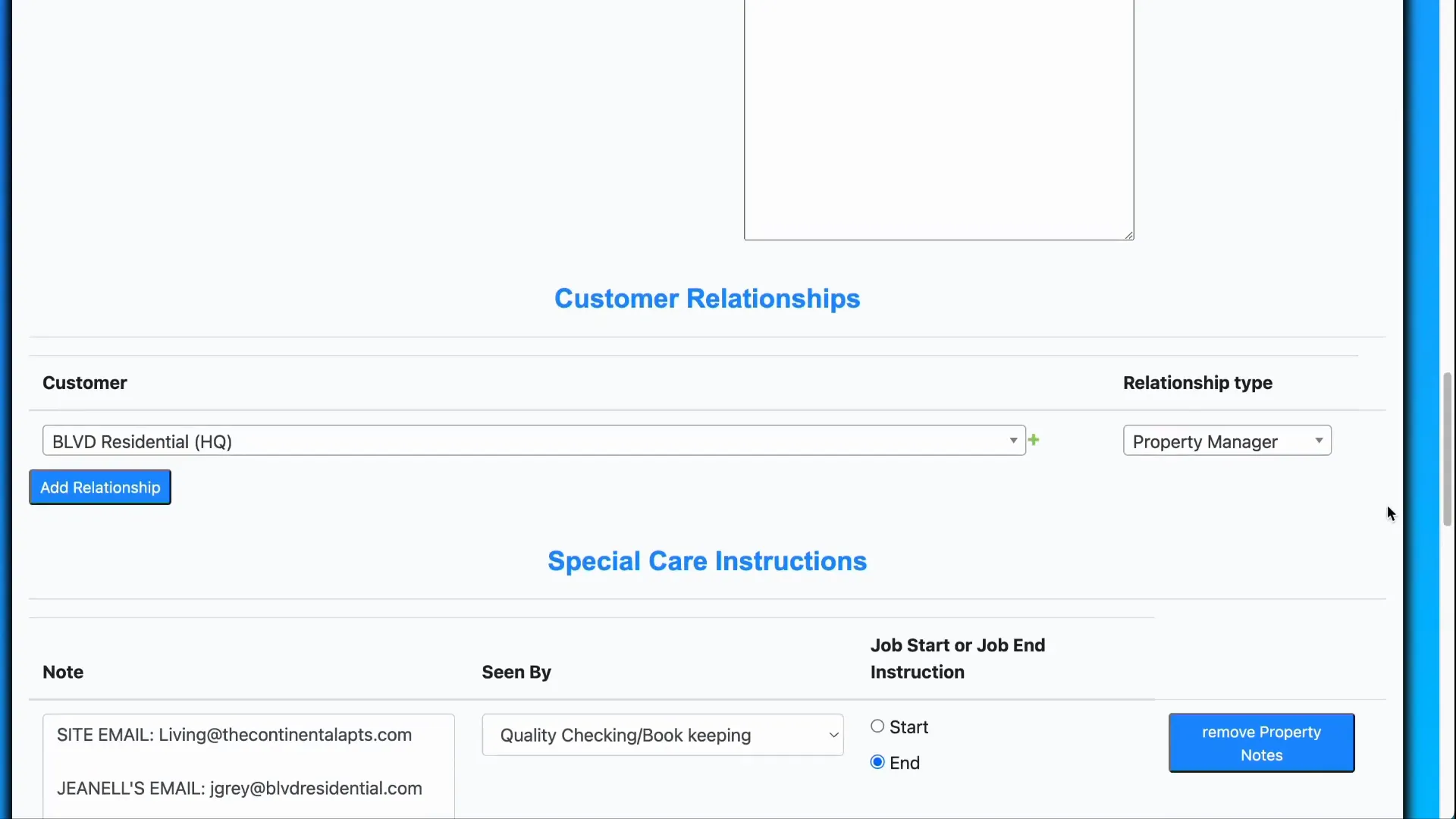Viewport: 1456px width, 819px height.
Task: Click the Note column header
Action: point(63,671)
